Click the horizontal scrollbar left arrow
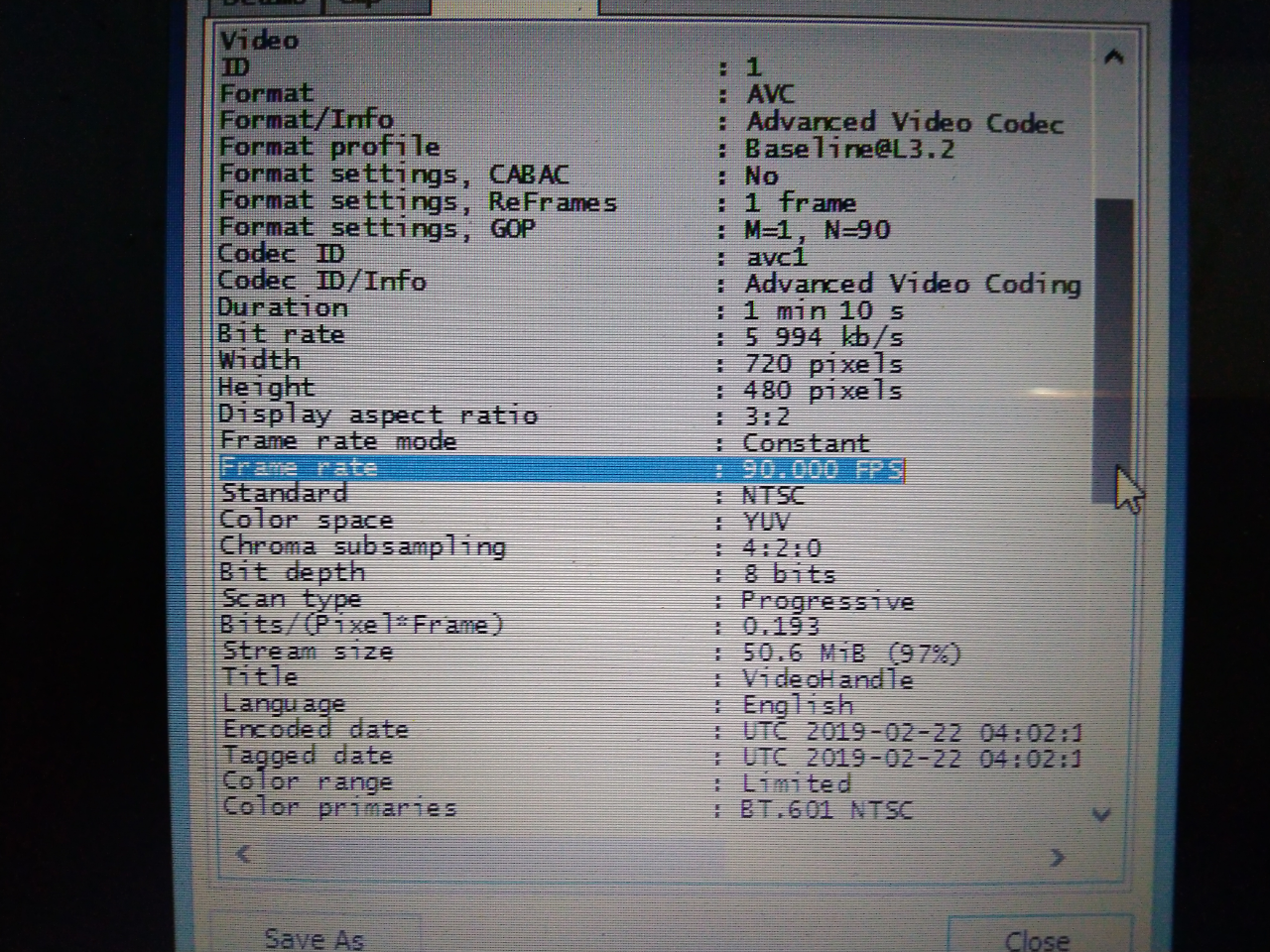This screenshot has height=952, width=1270. [243, 857]
